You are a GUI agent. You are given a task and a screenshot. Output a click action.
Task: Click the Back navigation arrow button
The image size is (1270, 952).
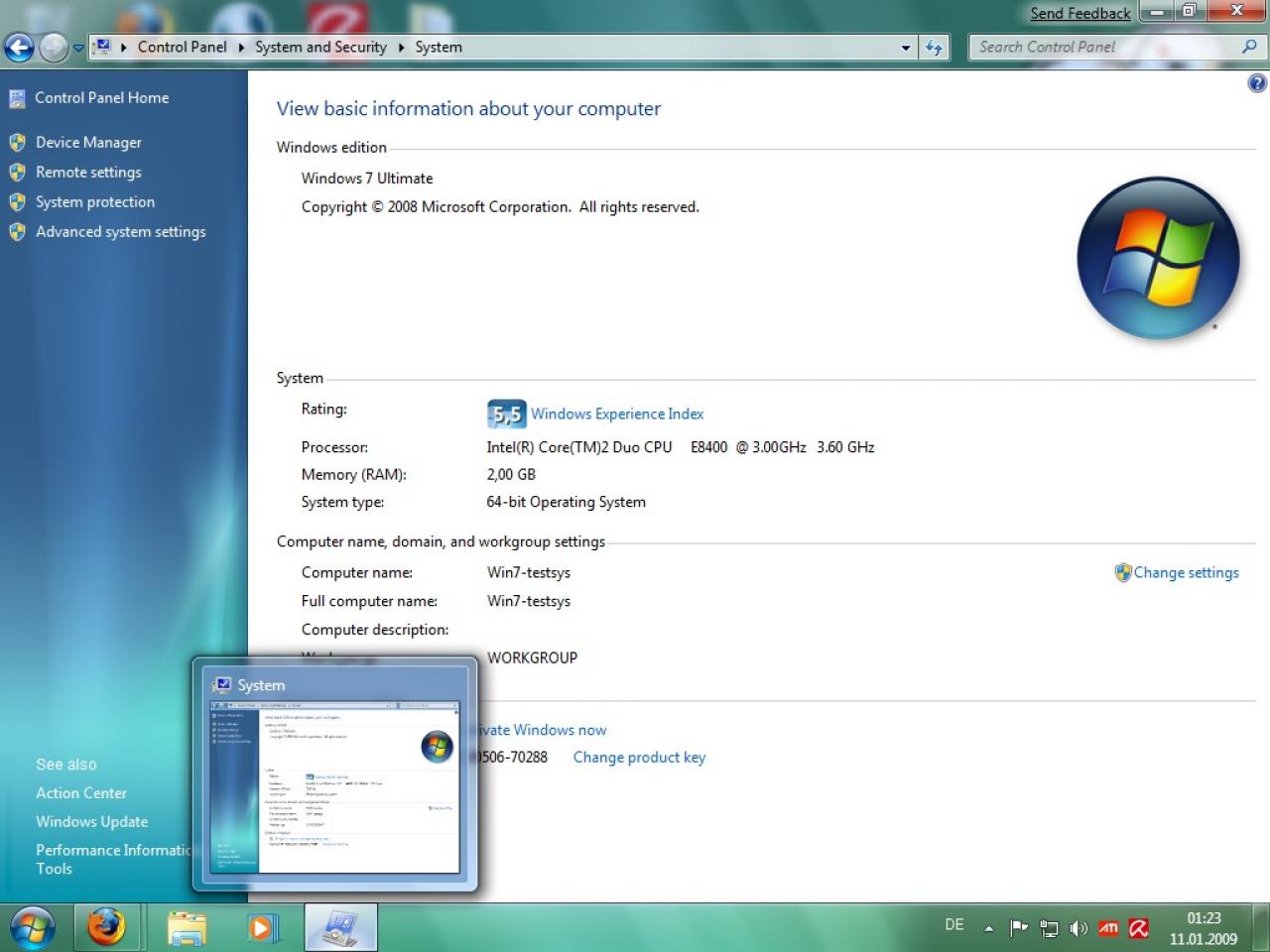(20, 47)
